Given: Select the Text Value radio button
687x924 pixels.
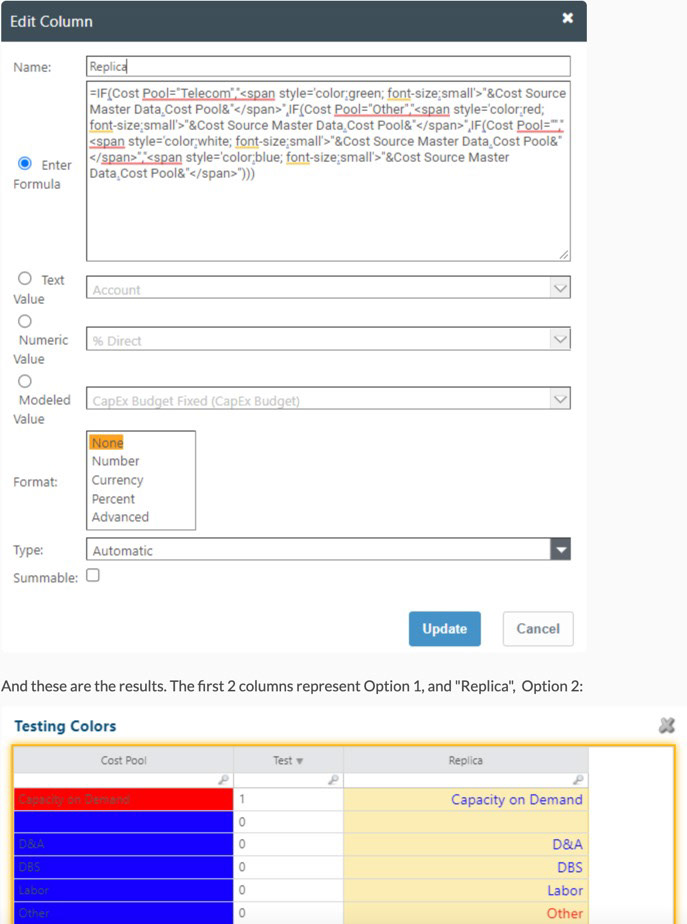Looking at the screenshot, I should 25,278.
